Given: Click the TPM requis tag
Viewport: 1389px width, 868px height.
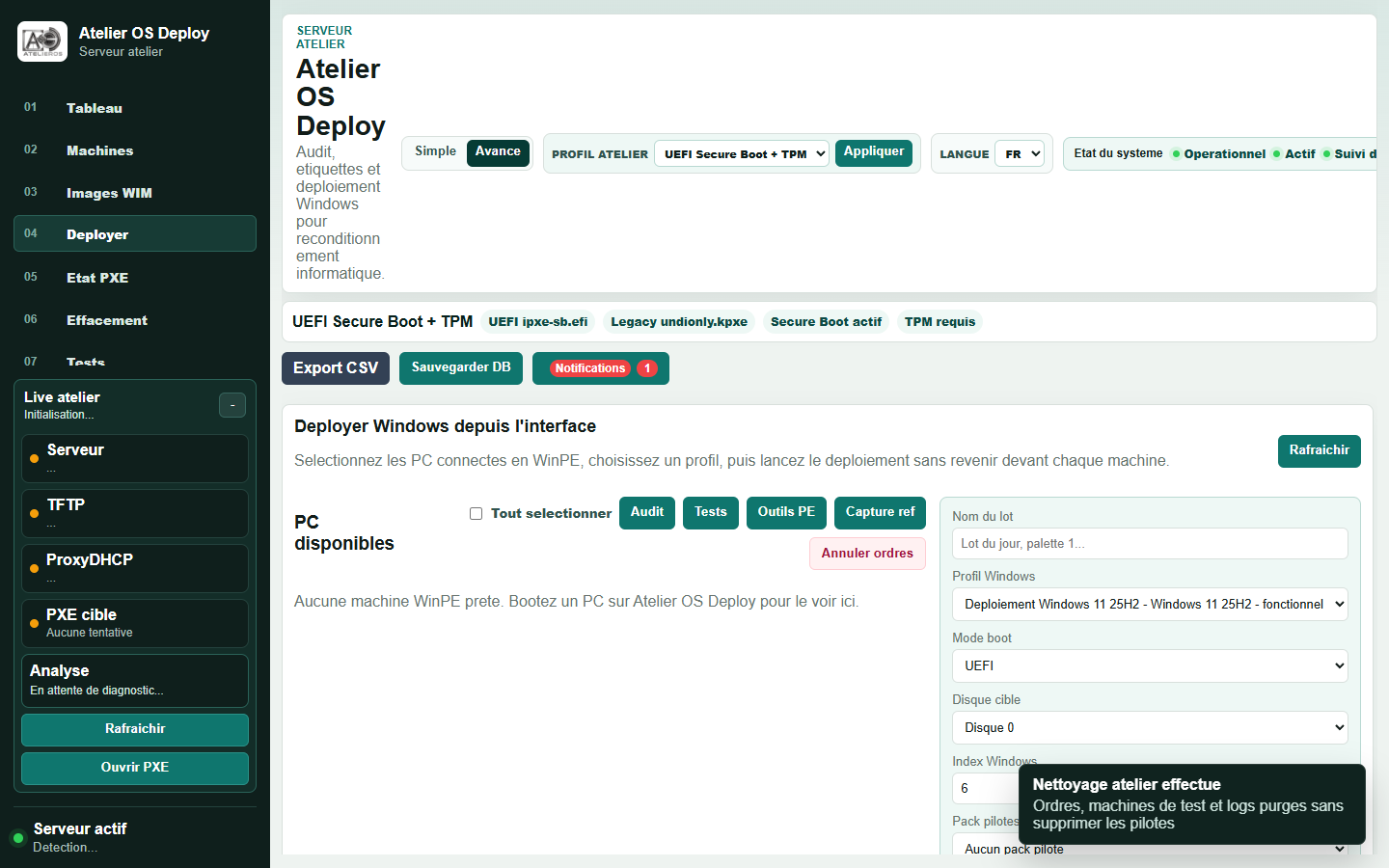Looking at the screenshot, I should pyautogui.click(x=940, y=322).
